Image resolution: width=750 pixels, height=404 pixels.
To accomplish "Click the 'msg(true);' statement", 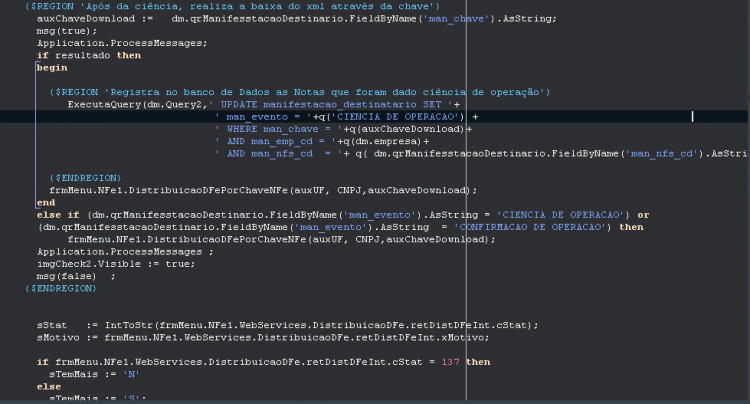I will 67,31.
